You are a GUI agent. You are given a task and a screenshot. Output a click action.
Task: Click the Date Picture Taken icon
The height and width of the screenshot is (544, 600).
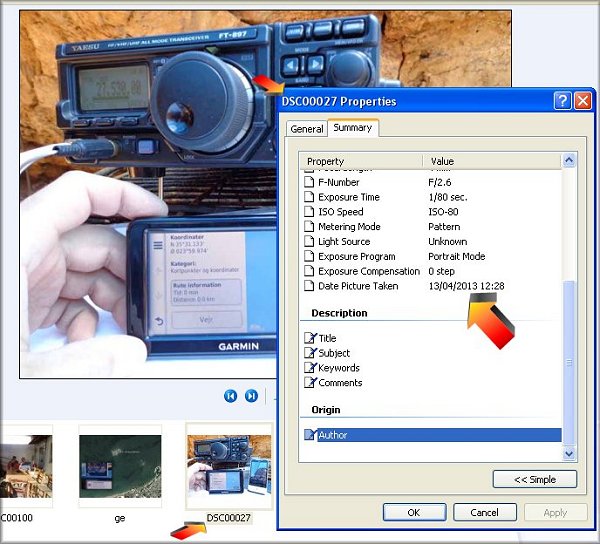[x=309, y=286]
